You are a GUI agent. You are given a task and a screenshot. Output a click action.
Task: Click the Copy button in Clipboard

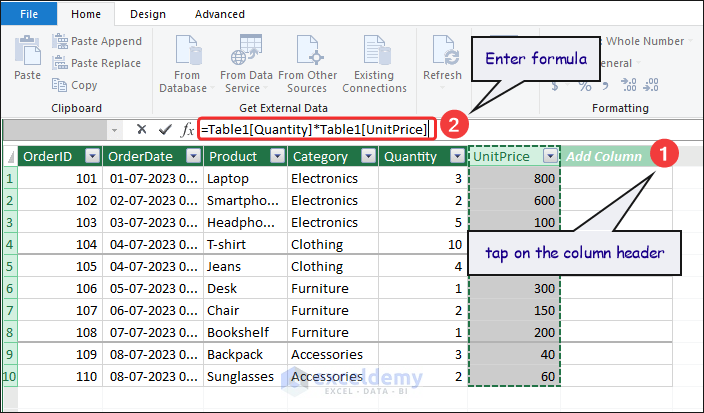(x=75, y=85)
